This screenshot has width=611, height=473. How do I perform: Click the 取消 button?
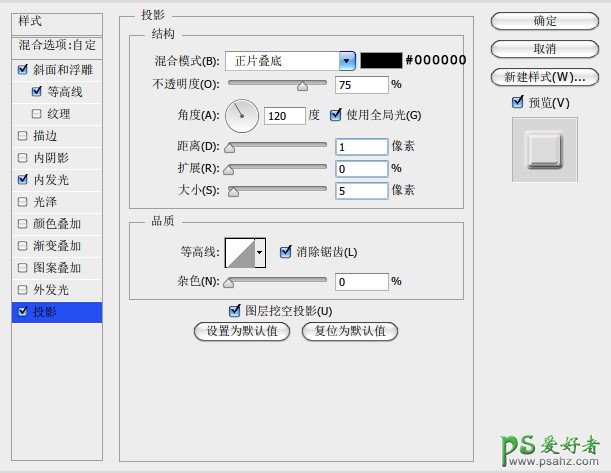(544, 49)
